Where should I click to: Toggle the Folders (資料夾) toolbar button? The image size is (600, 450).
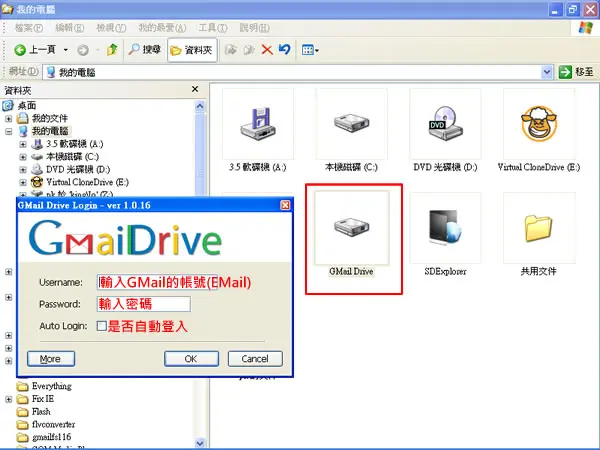pyautogui.click(x=192, y=50)
